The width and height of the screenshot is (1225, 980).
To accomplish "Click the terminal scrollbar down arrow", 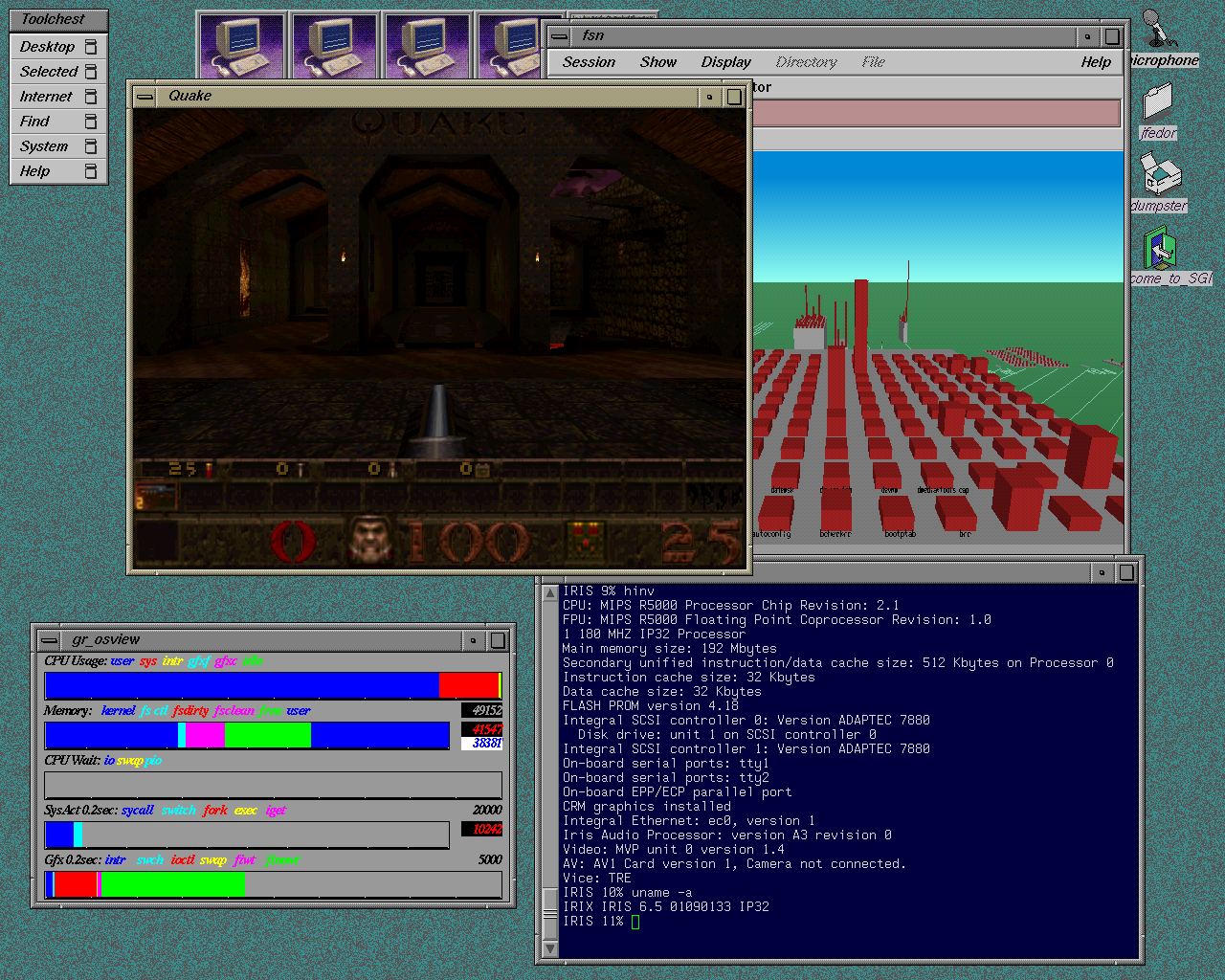I will (550, 948).
